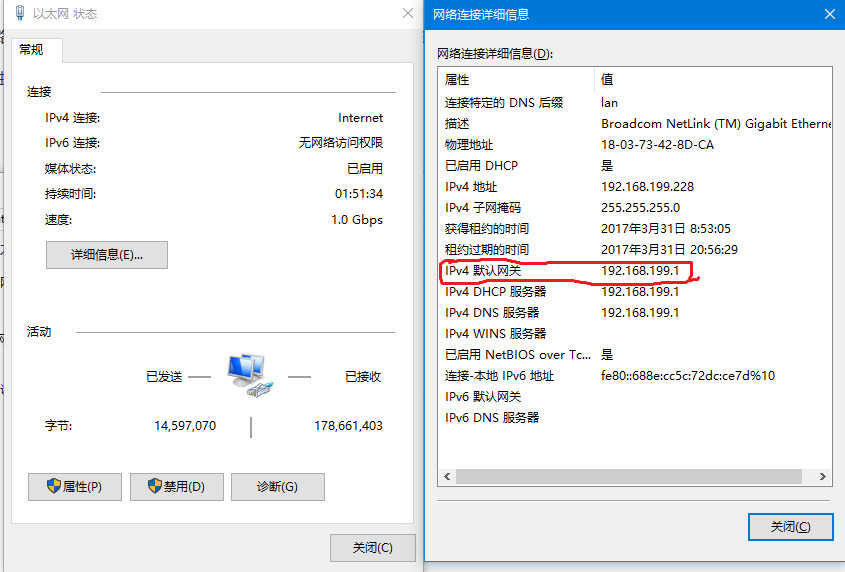Select the 常规 tab
The image size is (845, 572).
click(x=31, y=50)
